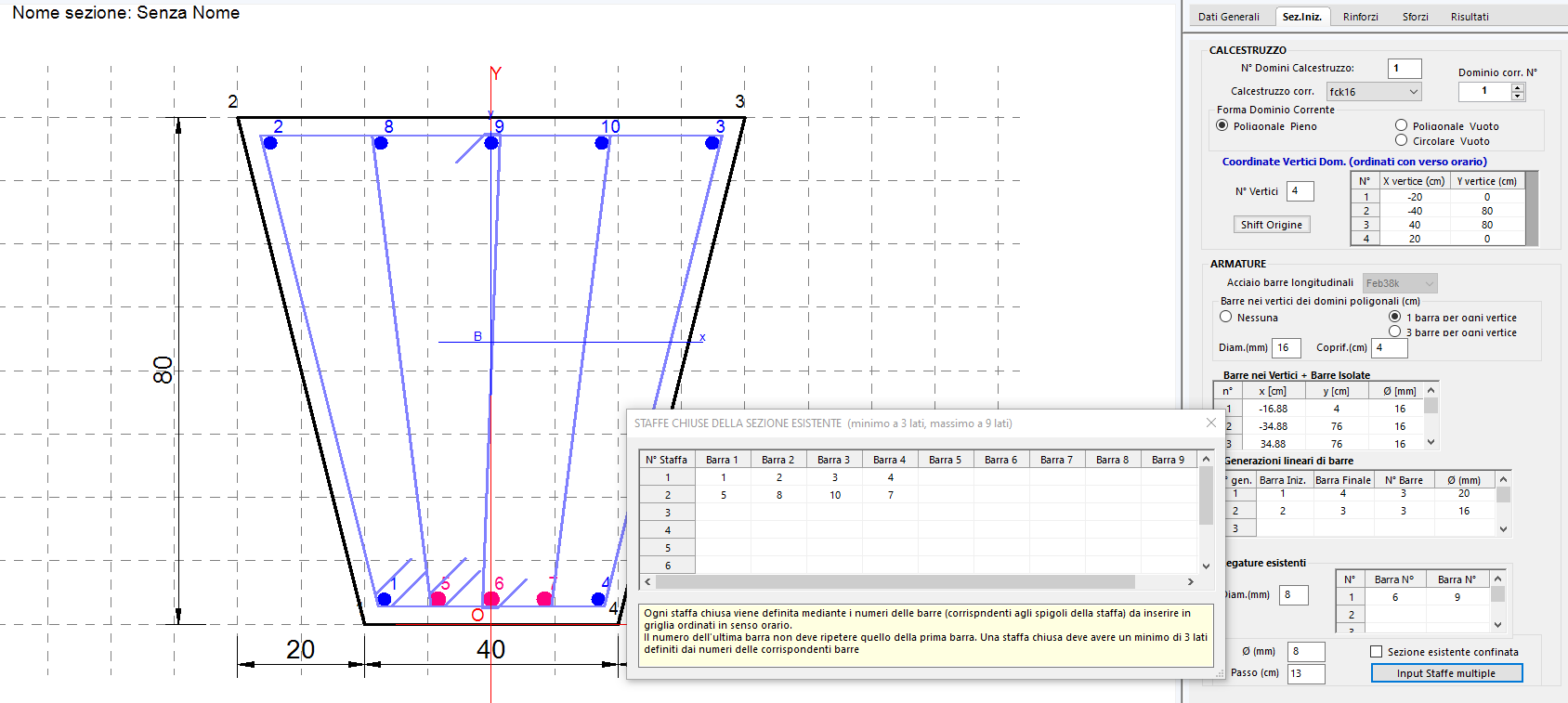Select staffa row 2 Barra 3 cell '10'
The image size is (1568, 703).
835,495
